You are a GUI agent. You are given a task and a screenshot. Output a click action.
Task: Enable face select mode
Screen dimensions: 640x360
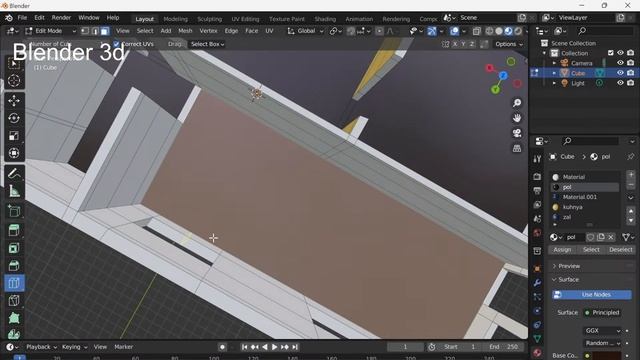105,31
